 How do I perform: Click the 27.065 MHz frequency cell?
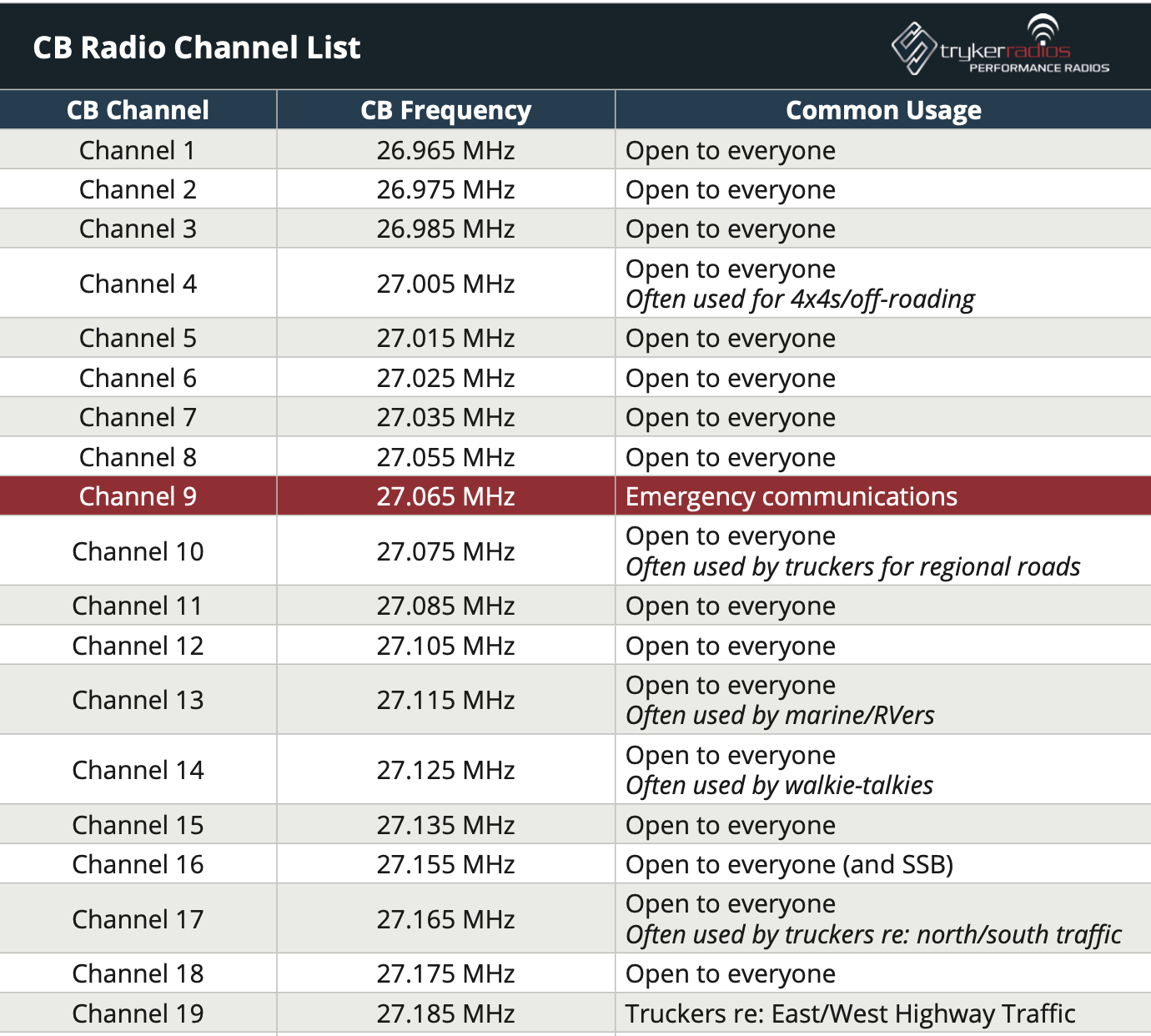(x=445, y=496)
